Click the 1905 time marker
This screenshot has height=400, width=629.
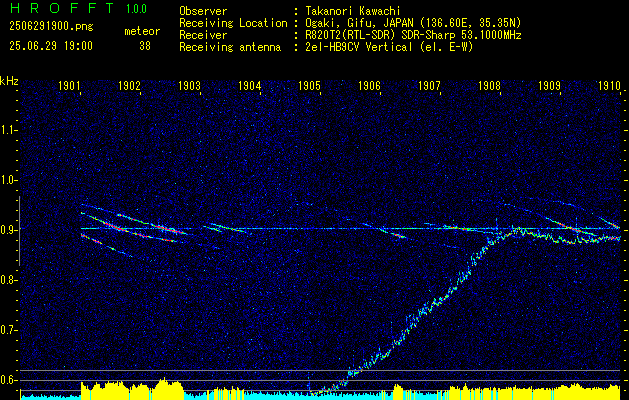click(x=309, y=85)
